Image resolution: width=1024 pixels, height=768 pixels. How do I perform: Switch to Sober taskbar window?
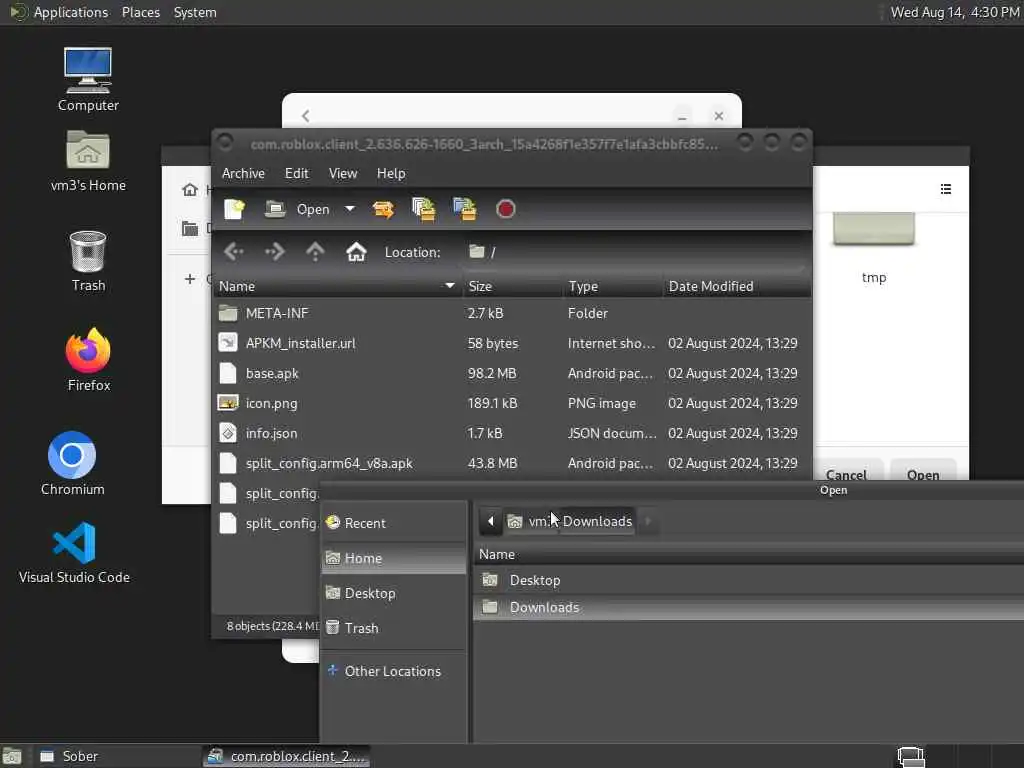[x=116, y=756]
